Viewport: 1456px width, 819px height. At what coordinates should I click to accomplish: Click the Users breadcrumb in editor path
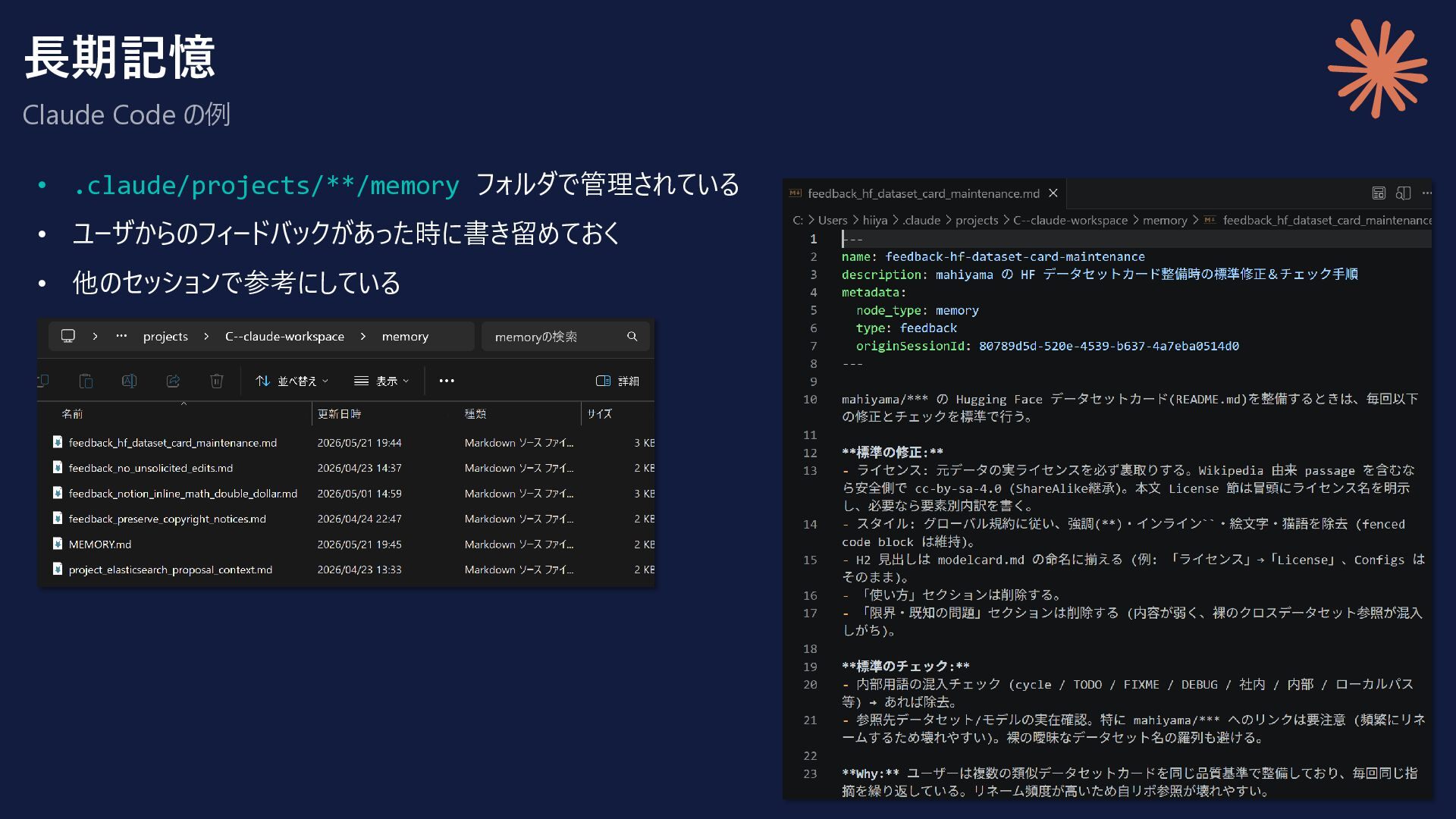pyautogui.click(x=833, y=221)
